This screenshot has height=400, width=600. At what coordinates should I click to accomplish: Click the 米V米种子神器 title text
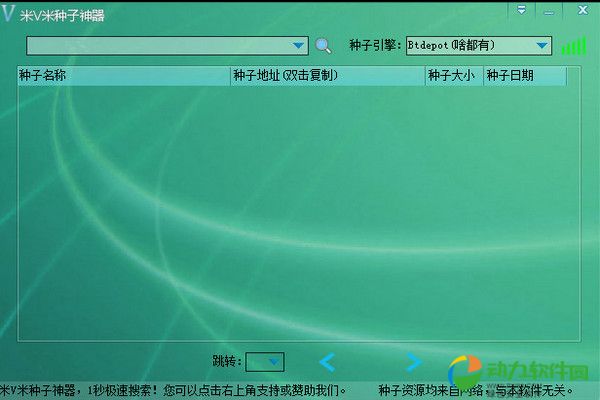(x=62, y=16)
